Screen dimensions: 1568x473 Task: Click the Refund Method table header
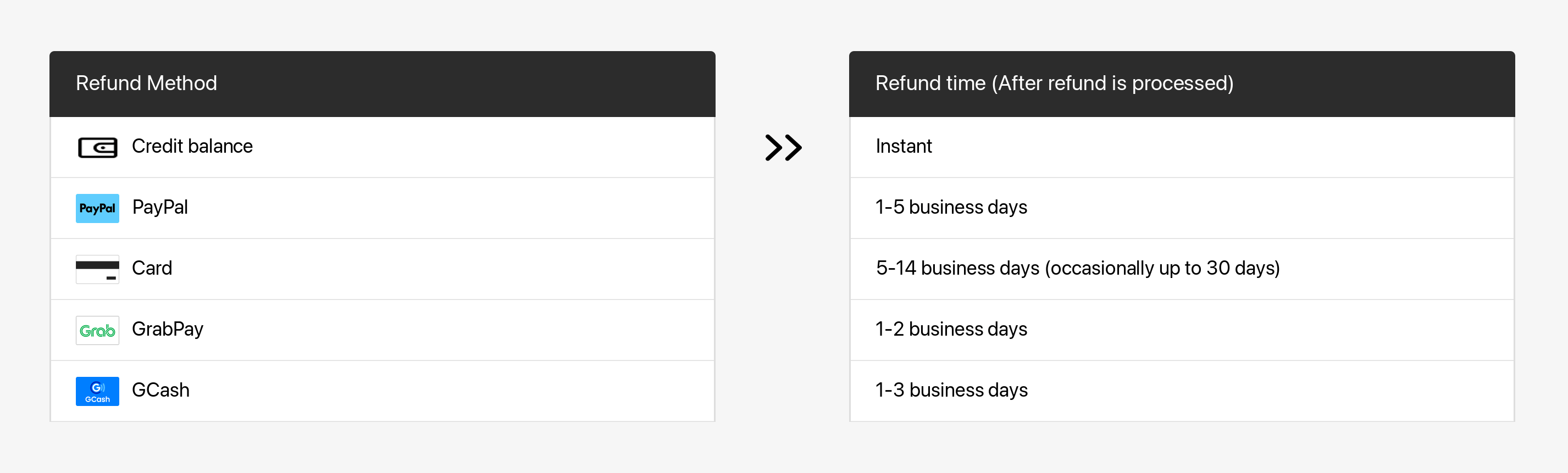146,84
